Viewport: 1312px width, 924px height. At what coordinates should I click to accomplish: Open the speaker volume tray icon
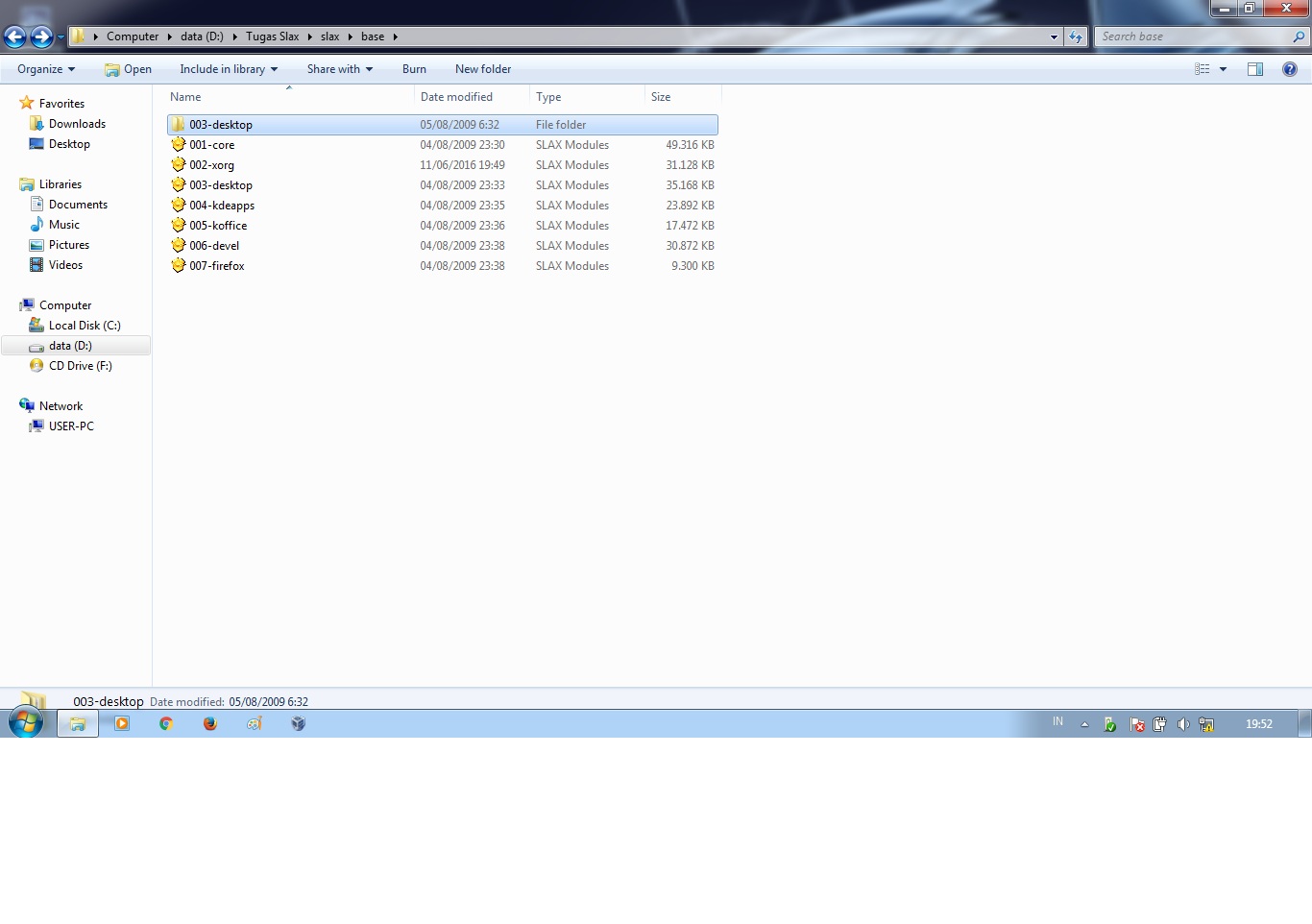tap(1183, 723)
